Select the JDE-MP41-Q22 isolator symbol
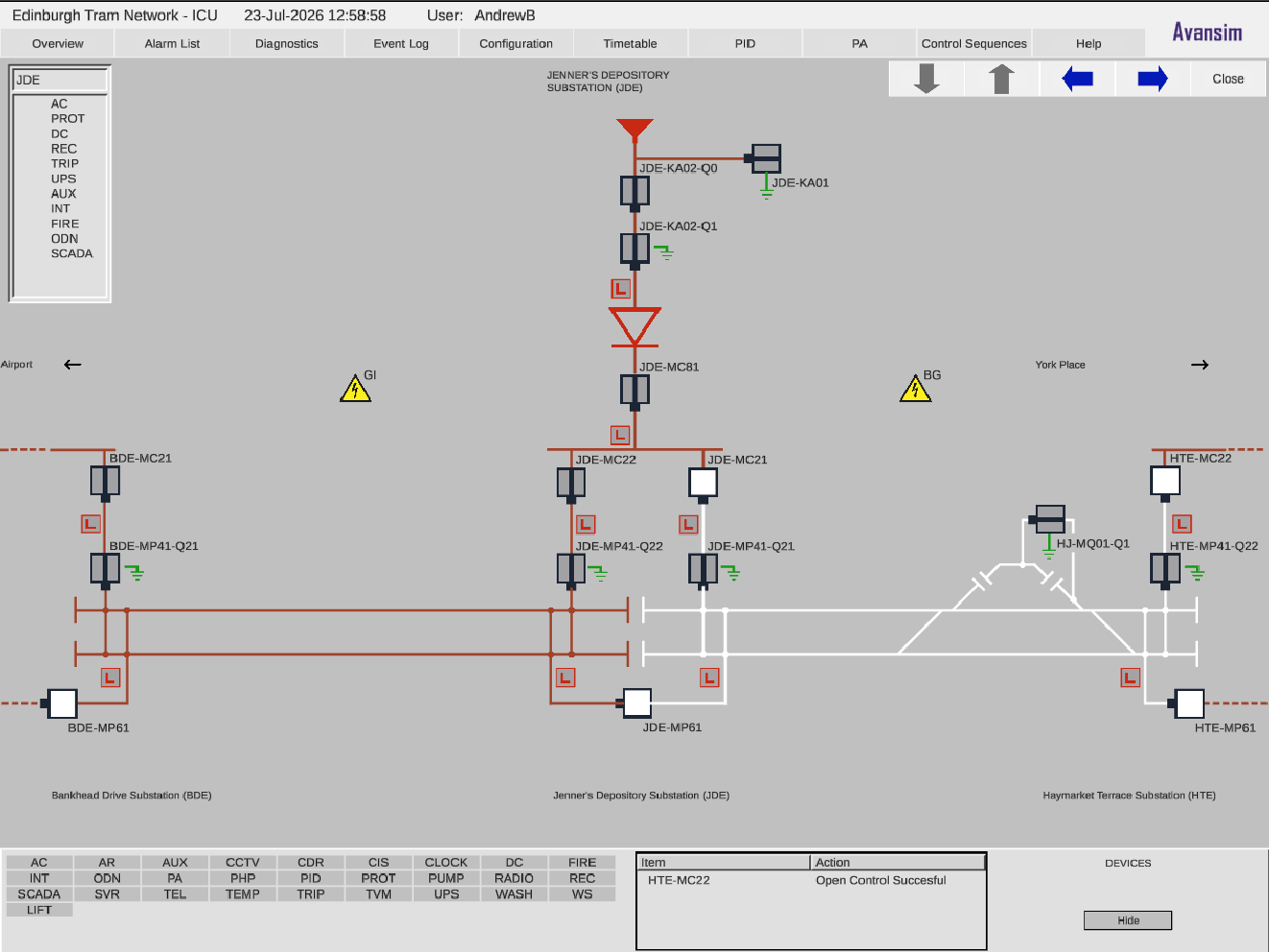The height and width of the screenshot is (952, 1269). [x=571, y=570]
